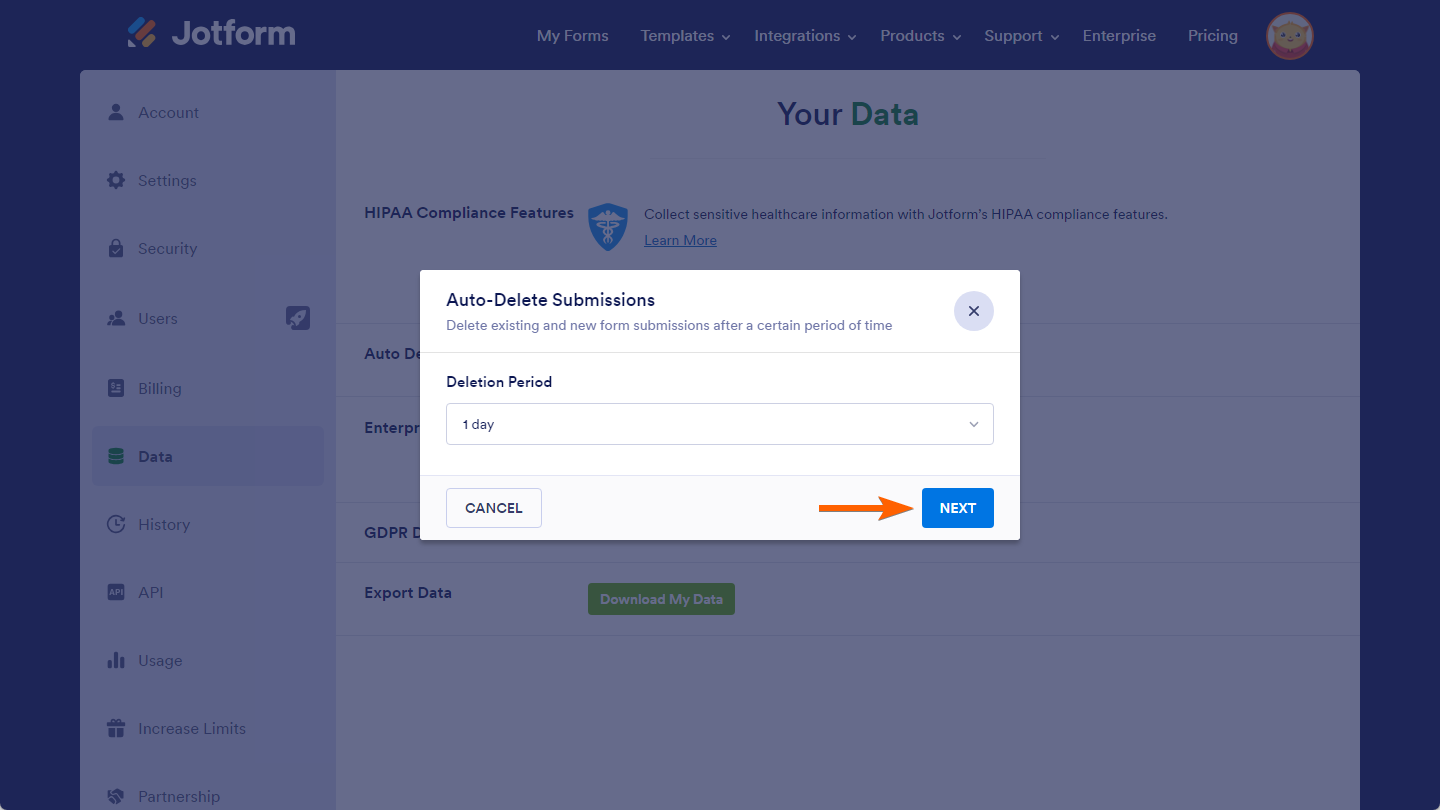Open the API sidebar icon
1440x810 pixels.
coord(116,592)
